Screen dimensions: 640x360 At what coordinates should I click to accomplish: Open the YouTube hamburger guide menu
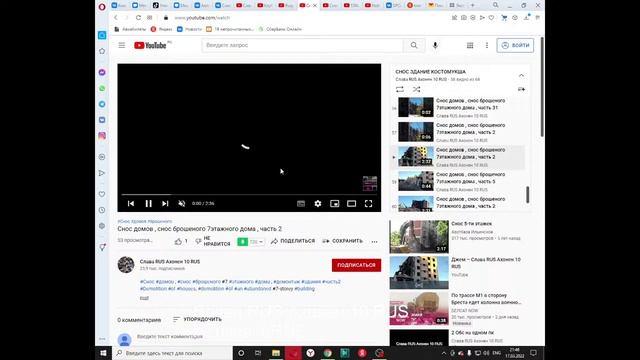click(x=122, y=45)
